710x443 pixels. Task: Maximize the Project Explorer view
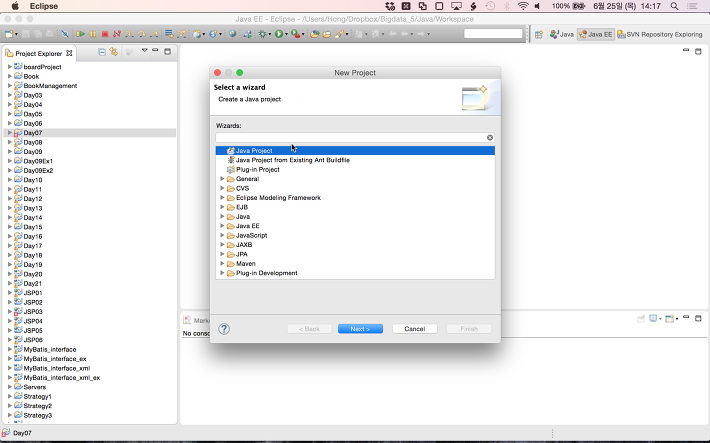click(167, 52)
